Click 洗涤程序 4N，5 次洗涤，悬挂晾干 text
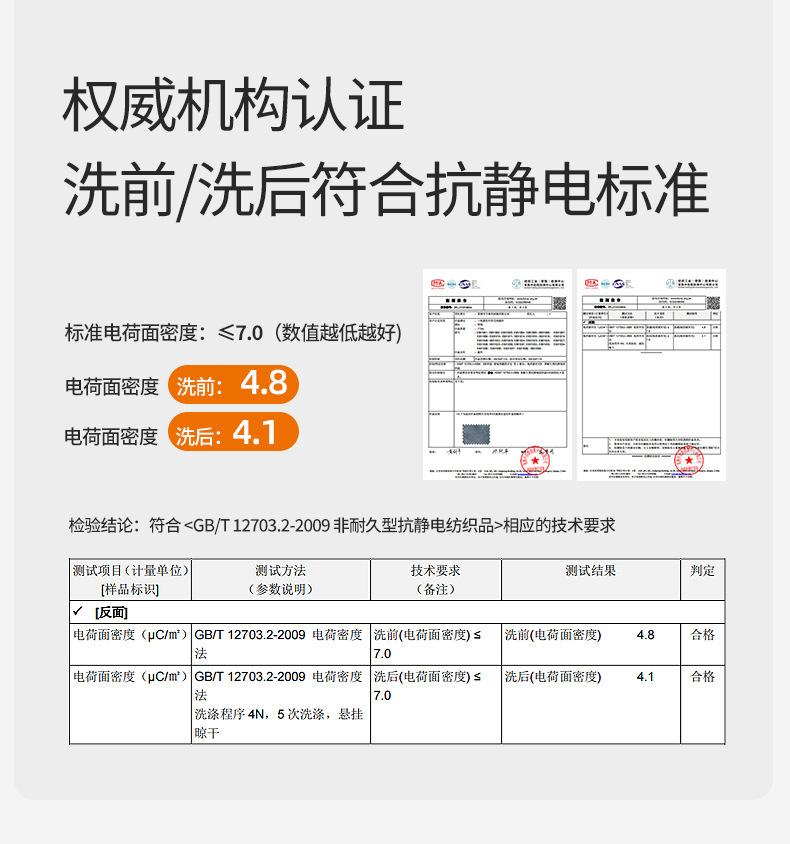Screen dimensions: 790x844 (x=279, y=723)
